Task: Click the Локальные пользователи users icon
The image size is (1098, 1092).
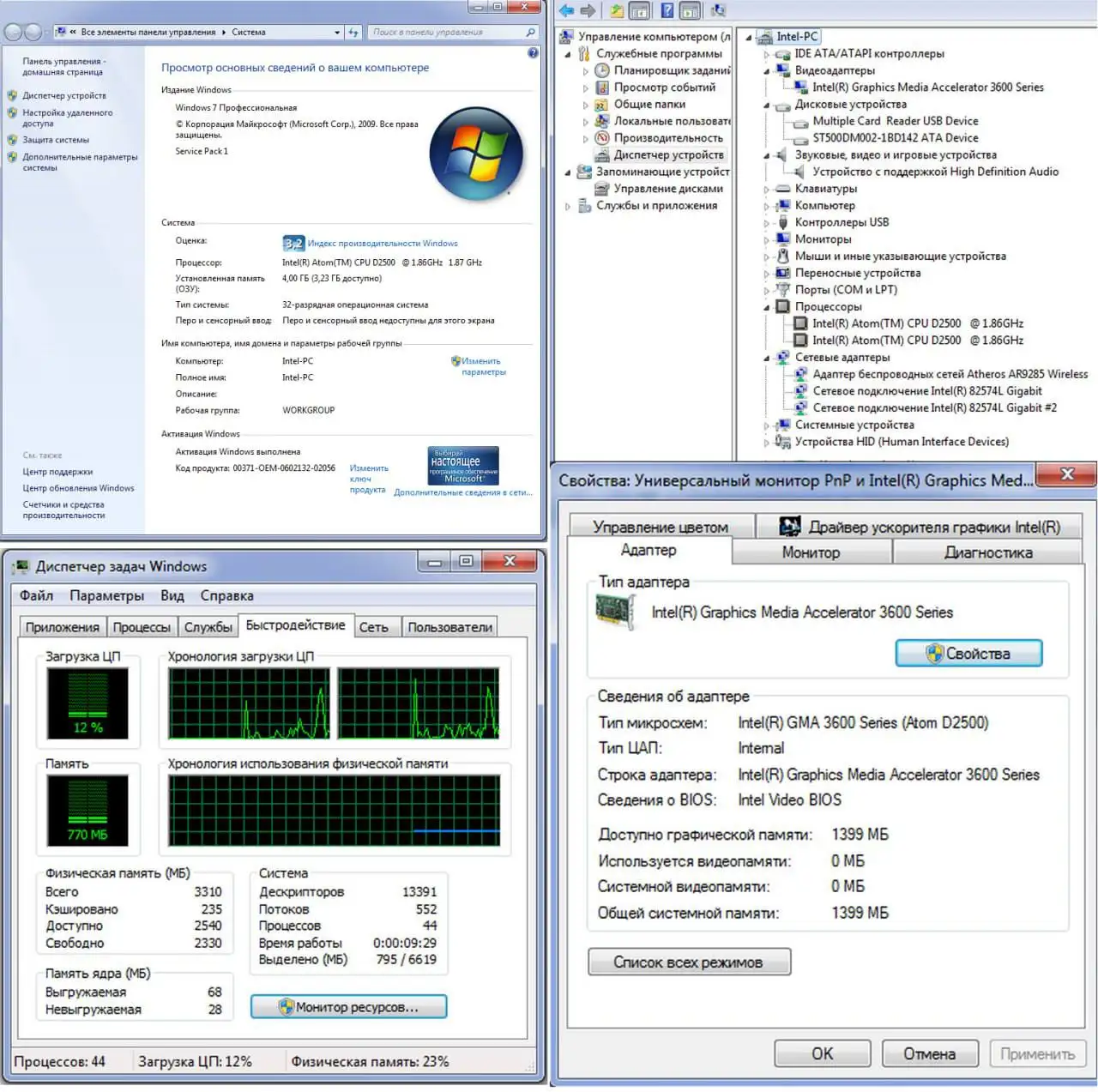Action: pyautogui.click(x=602, y=121)
